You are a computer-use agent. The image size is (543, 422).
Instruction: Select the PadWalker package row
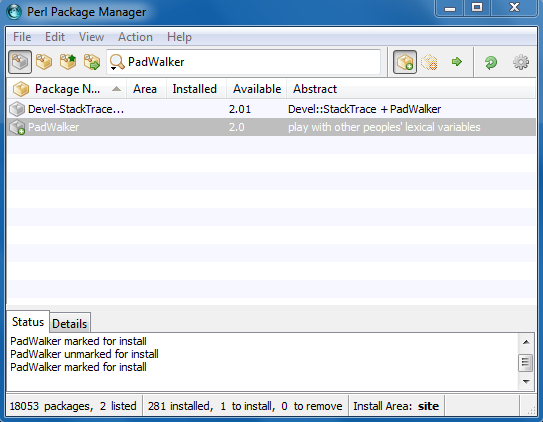point(271,127)
